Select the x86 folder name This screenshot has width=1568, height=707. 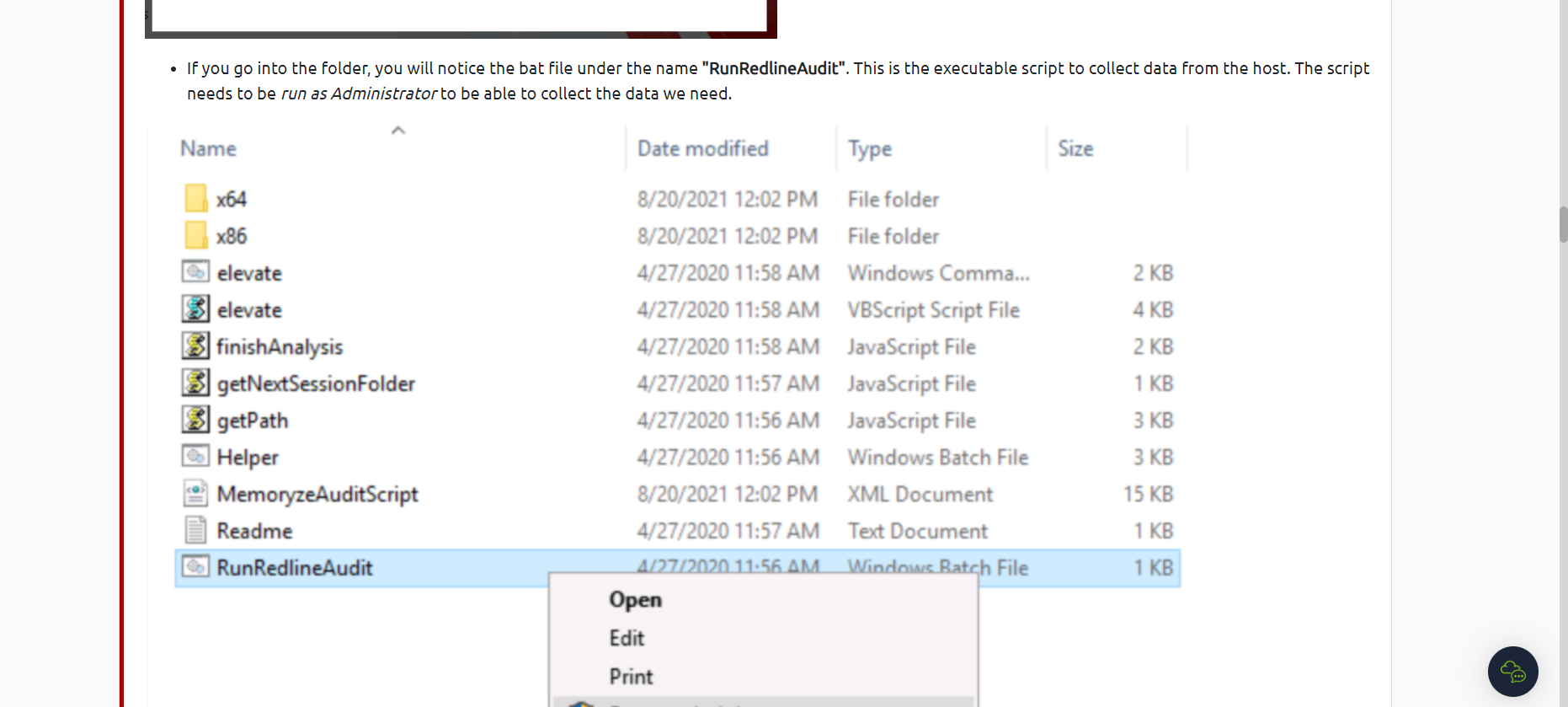(231, 236)
